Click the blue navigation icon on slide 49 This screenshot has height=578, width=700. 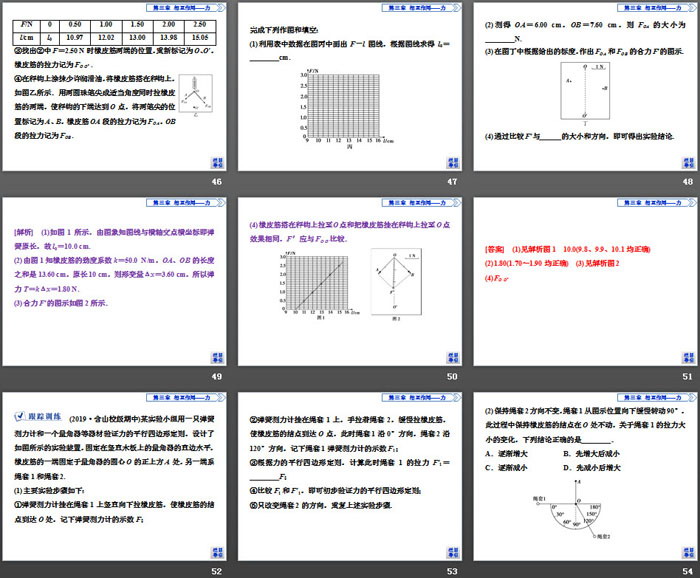217,358
